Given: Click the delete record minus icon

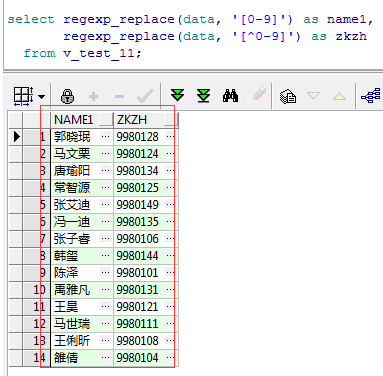Looking at the screenshot, I should click(119, 97).
